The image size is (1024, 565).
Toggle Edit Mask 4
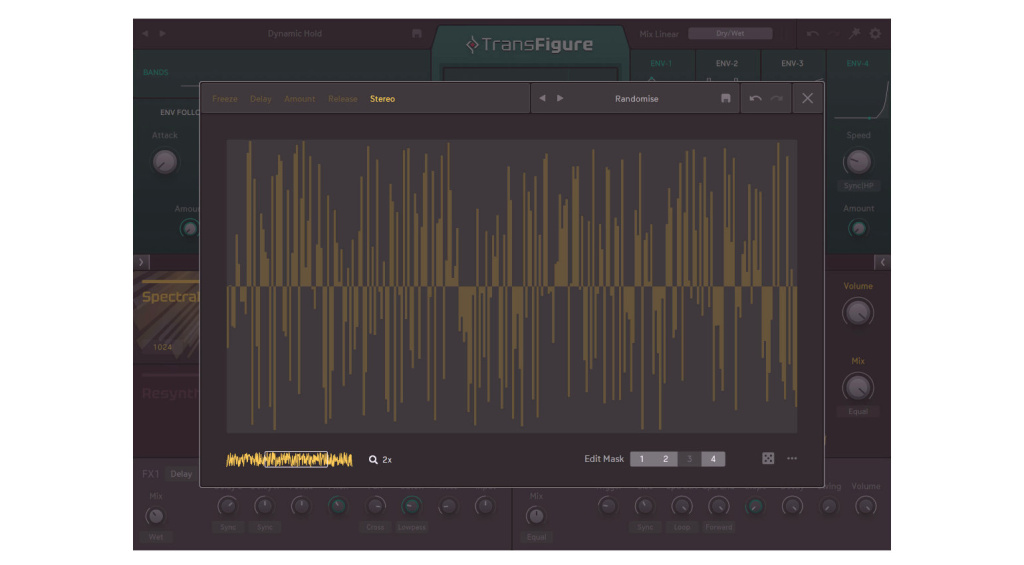[713, 459]
